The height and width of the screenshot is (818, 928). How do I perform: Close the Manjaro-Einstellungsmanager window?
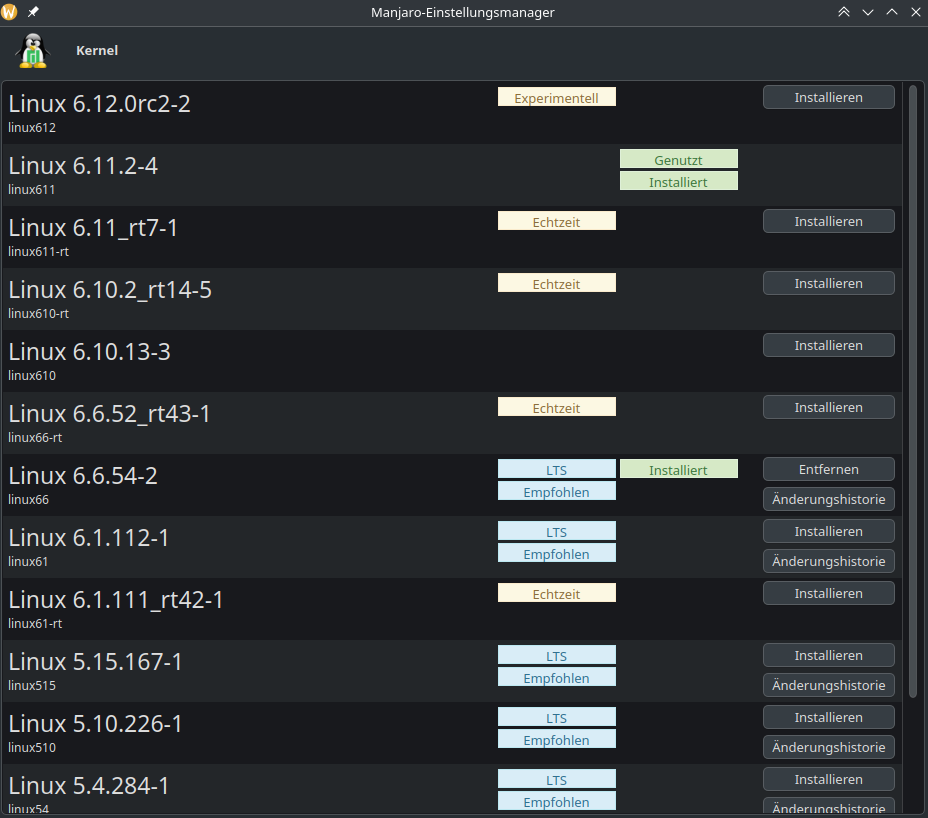click(916, 12)
